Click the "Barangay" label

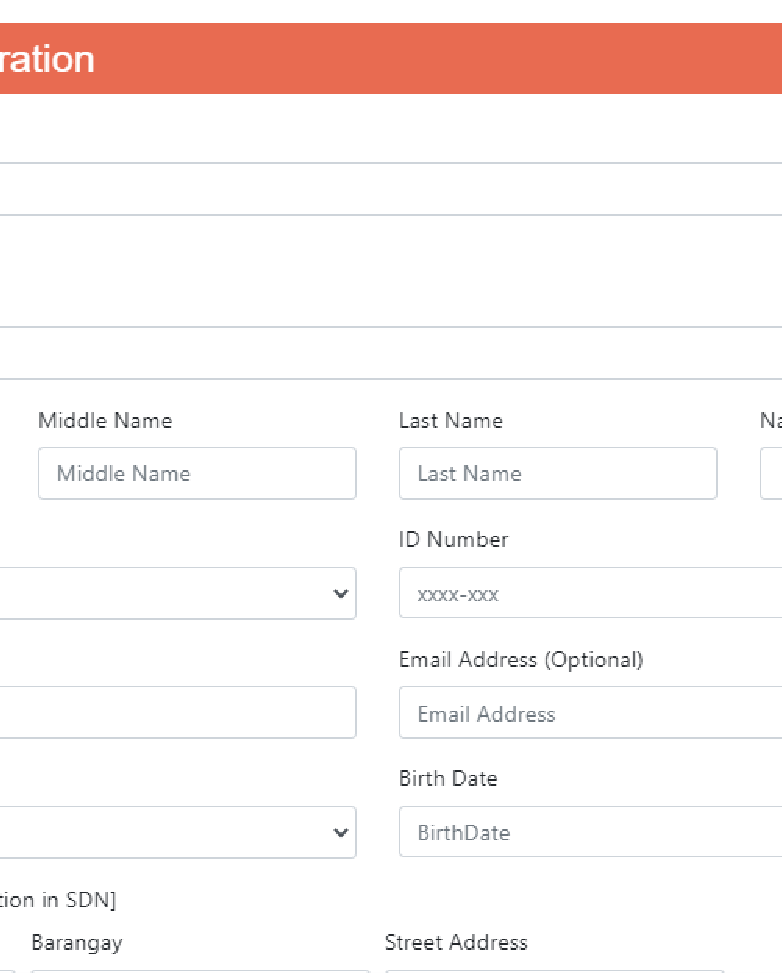(x=77, y=943)
